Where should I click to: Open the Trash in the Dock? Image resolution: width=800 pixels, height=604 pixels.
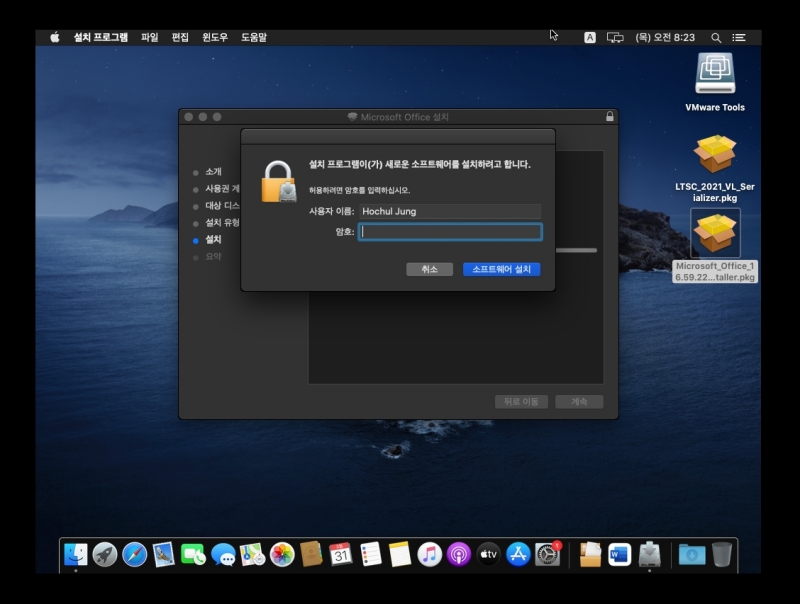click(721, 555)
